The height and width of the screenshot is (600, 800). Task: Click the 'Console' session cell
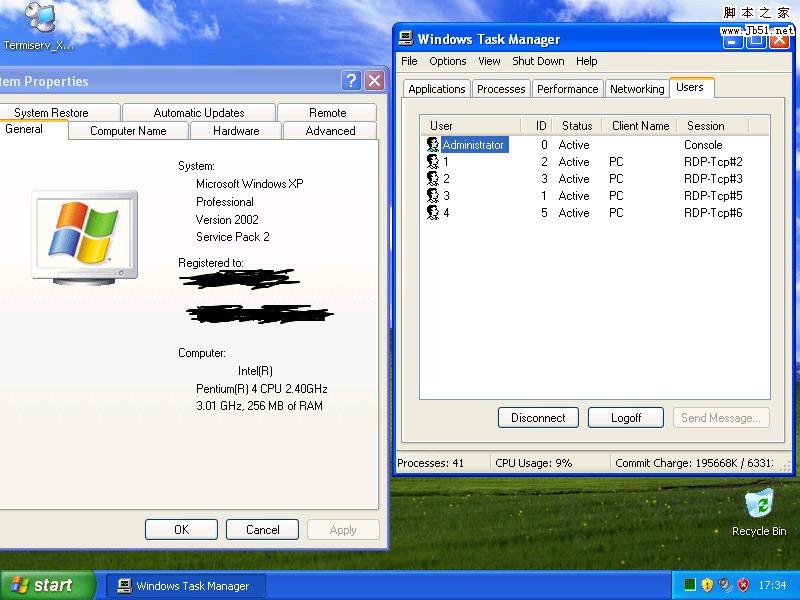pyautogui.click(x=703, y=145)
